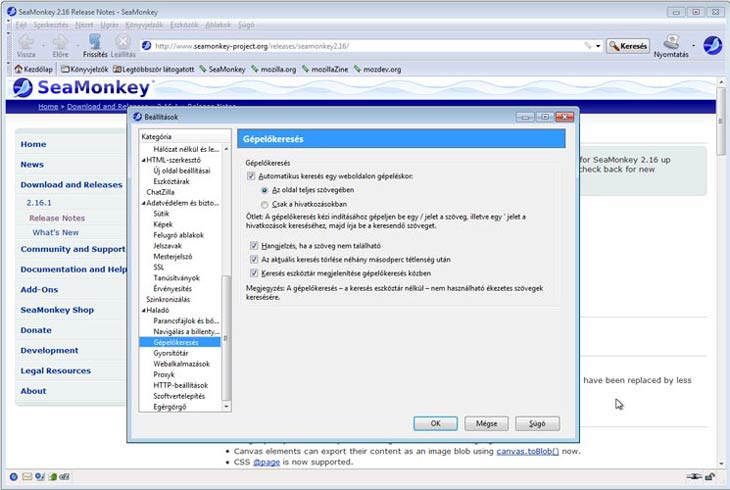
Task: Collapse the HTML-szerkesztő tree category
Action: tap(143, 160)
